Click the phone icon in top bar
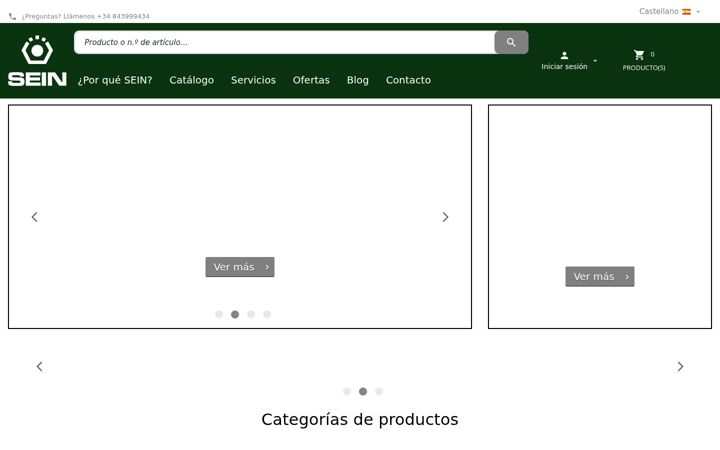The height and width of the screenshot is (450, 720). click(x=12, y=16)
